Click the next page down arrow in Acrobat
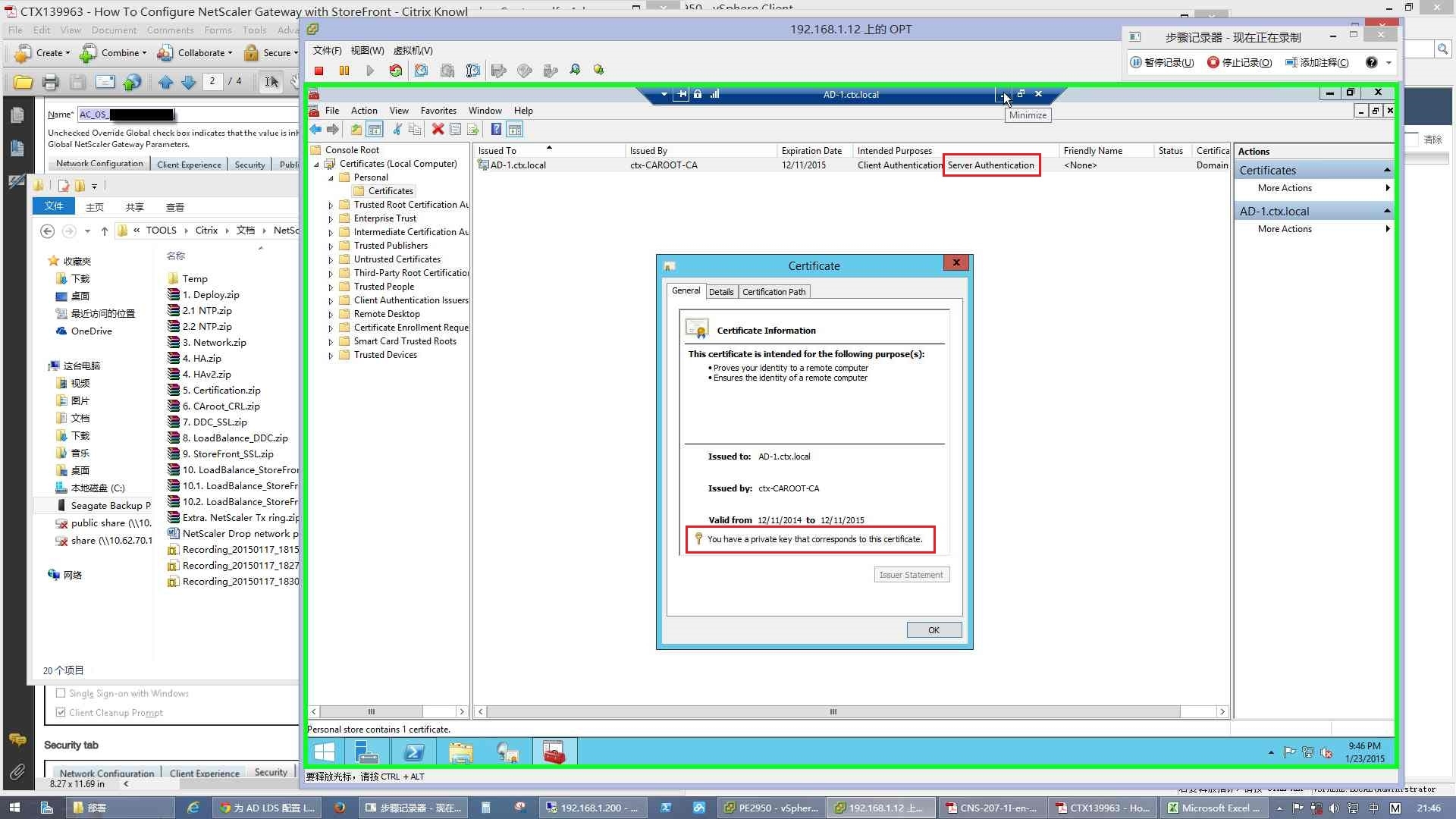 pyautogui.click(x=189, y=82)
